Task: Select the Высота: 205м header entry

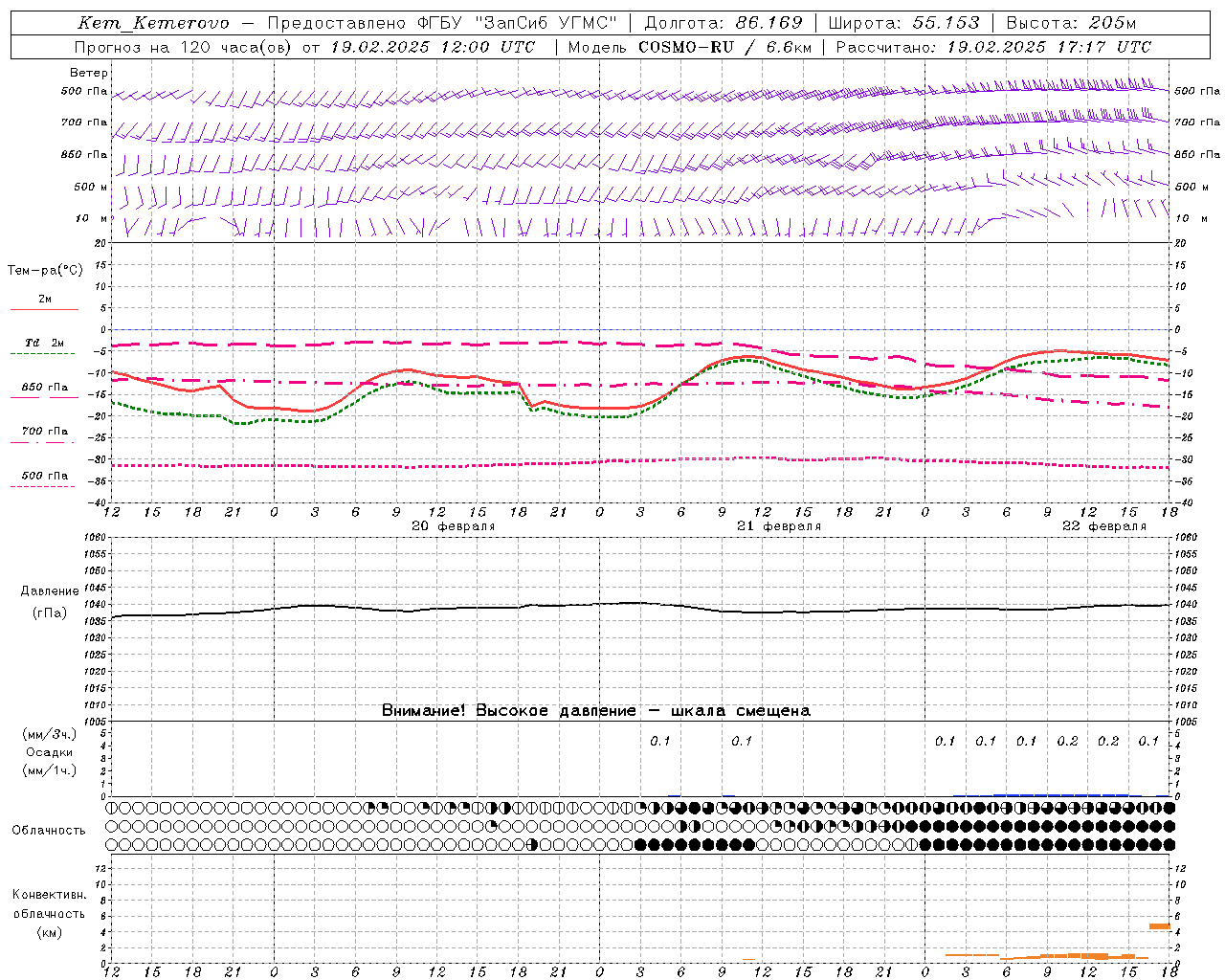Action: [1071, 23]
